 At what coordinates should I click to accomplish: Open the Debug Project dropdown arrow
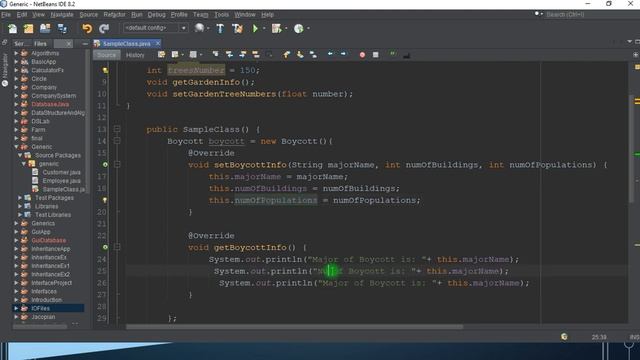click(x=286, y=29)
